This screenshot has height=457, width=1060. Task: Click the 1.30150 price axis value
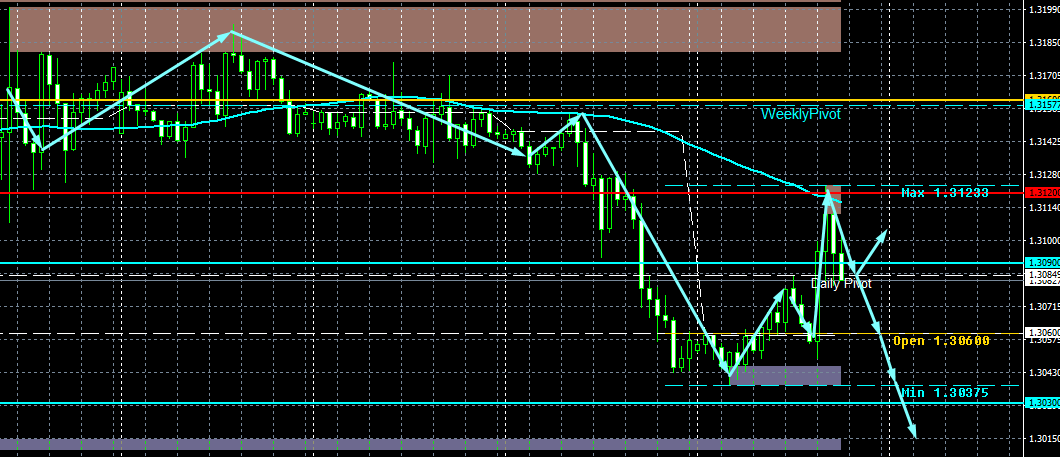pos(1044,439)
